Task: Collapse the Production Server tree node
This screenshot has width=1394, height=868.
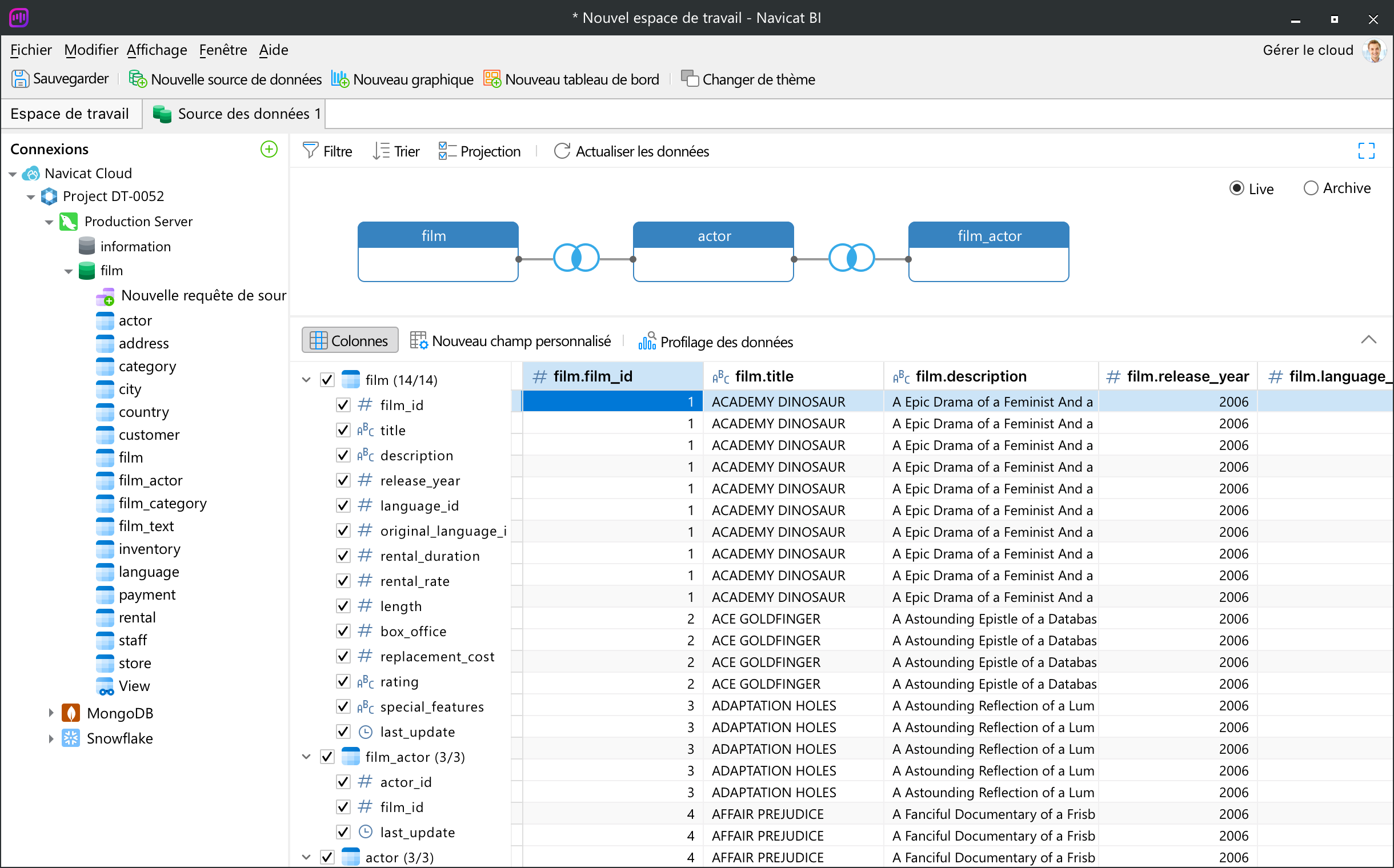Action: click(x=49, y=222)
